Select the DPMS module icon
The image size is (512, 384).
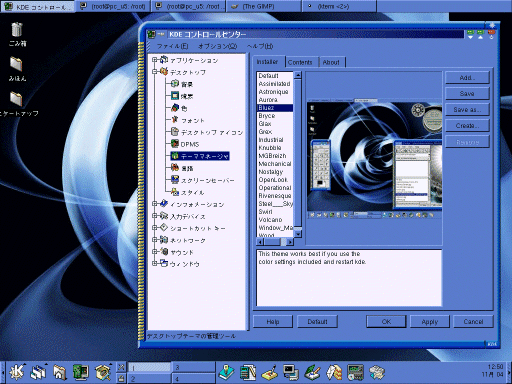click(x=175, y=144)
